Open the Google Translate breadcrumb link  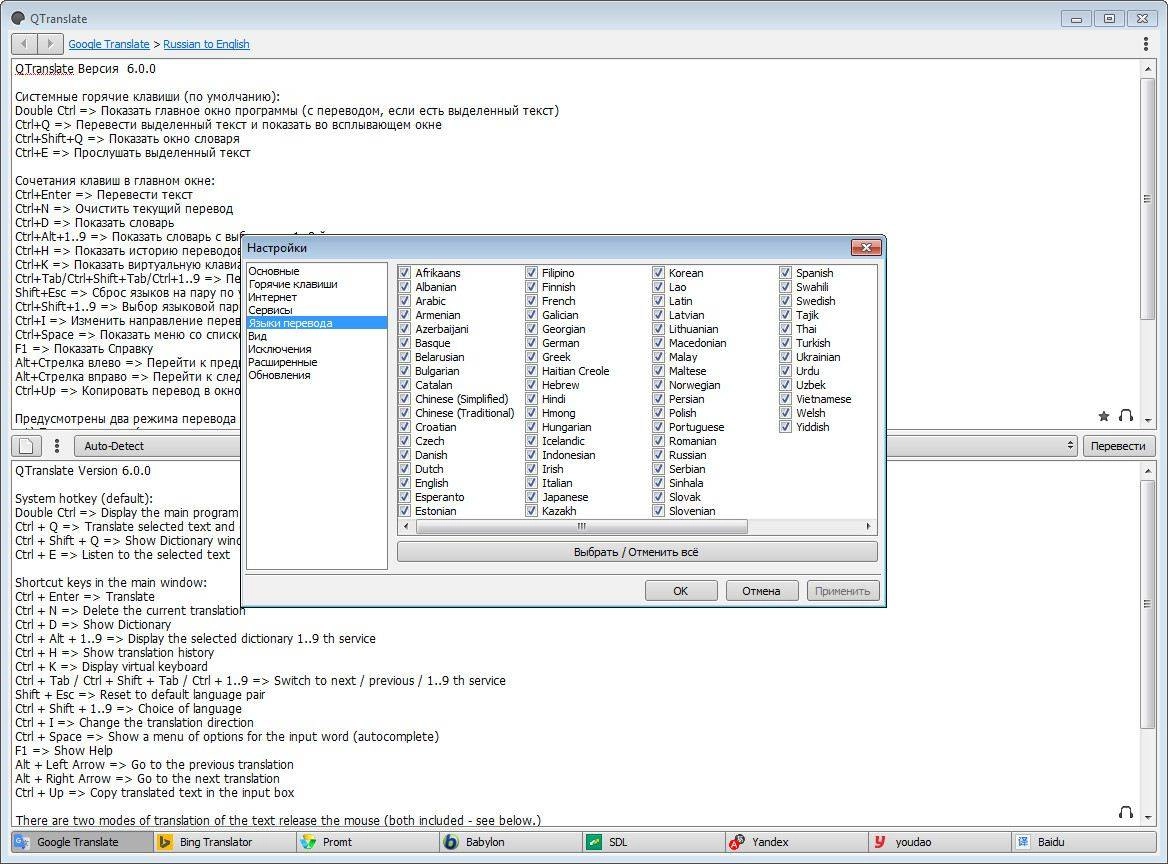(109, 44)
